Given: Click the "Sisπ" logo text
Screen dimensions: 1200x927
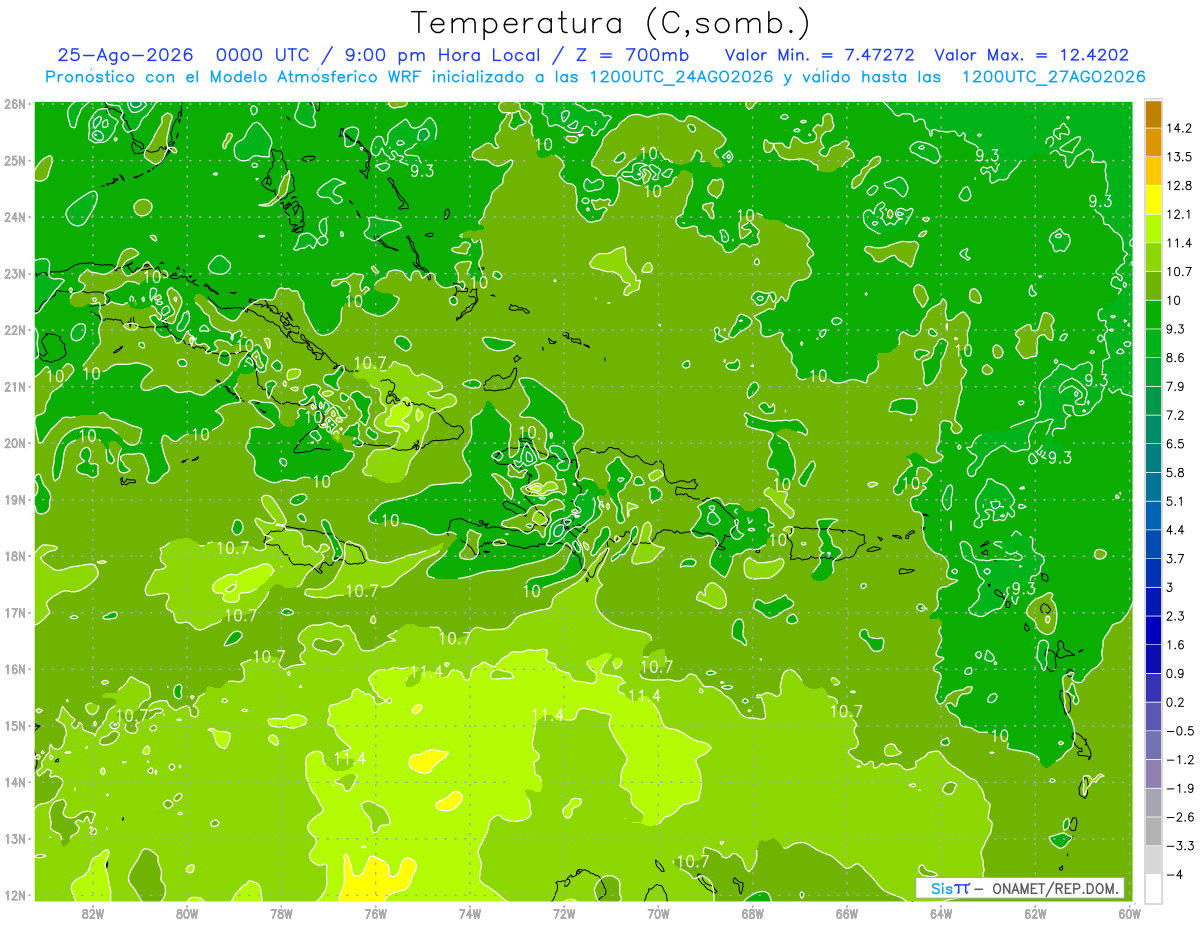Looking at the screenshot, I should click(950, 888).
